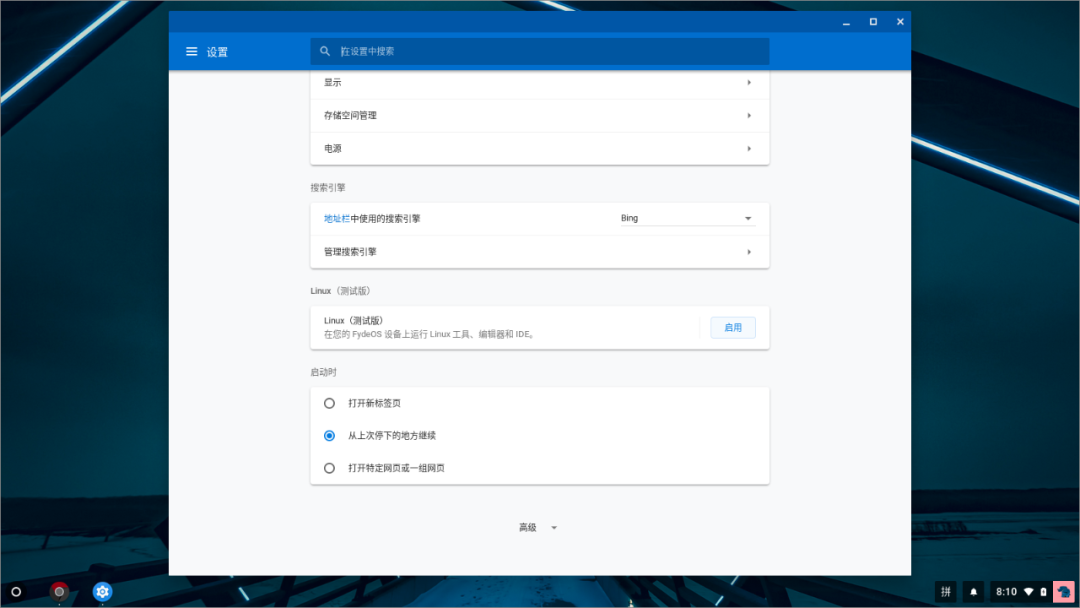Click the Linux（测试版）section heading
The image size is (1080, 608).
pos(340,291)
